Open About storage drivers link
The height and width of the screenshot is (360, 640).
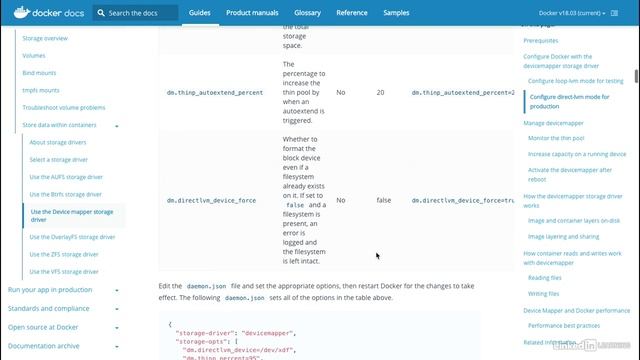[x=58, y=142]
